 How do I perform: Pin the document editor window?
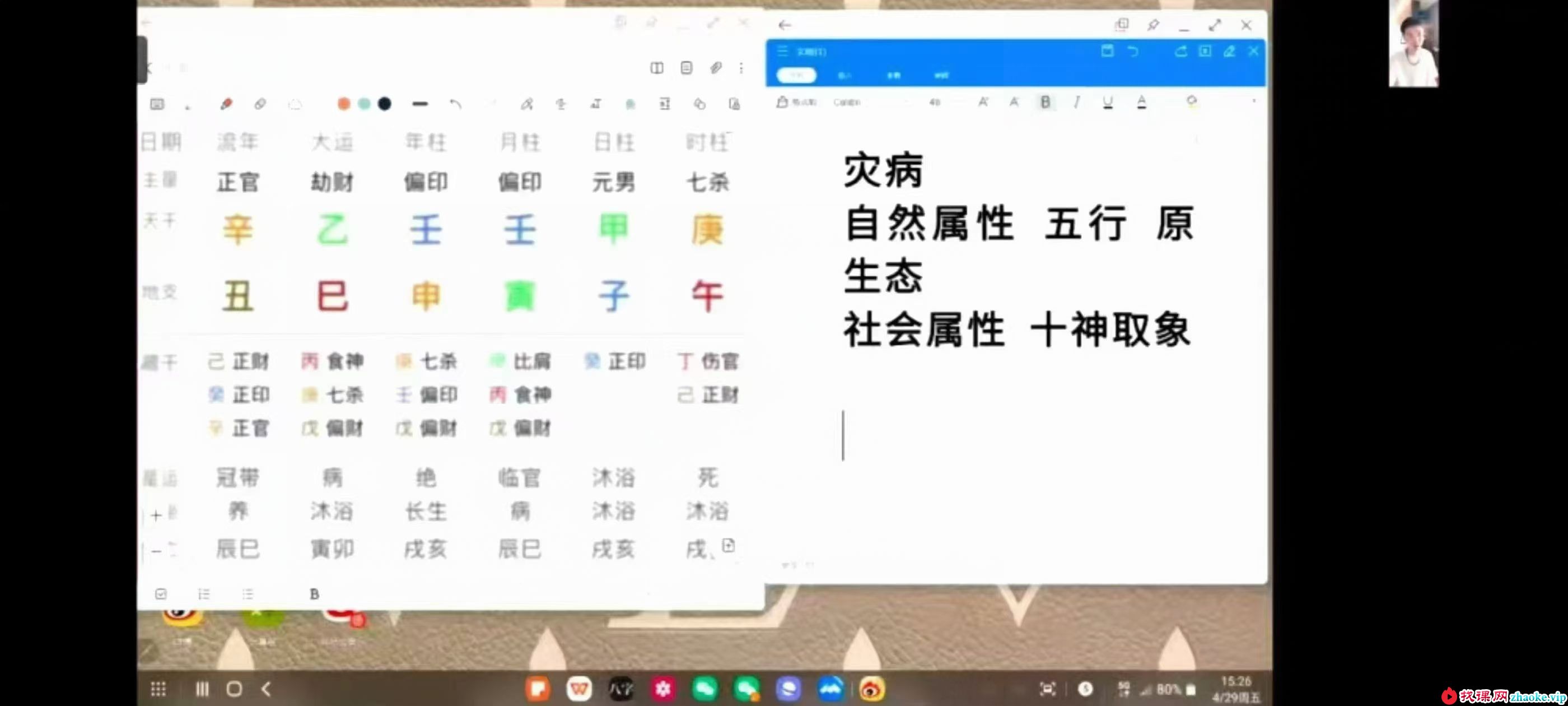tap(1153, 25)
